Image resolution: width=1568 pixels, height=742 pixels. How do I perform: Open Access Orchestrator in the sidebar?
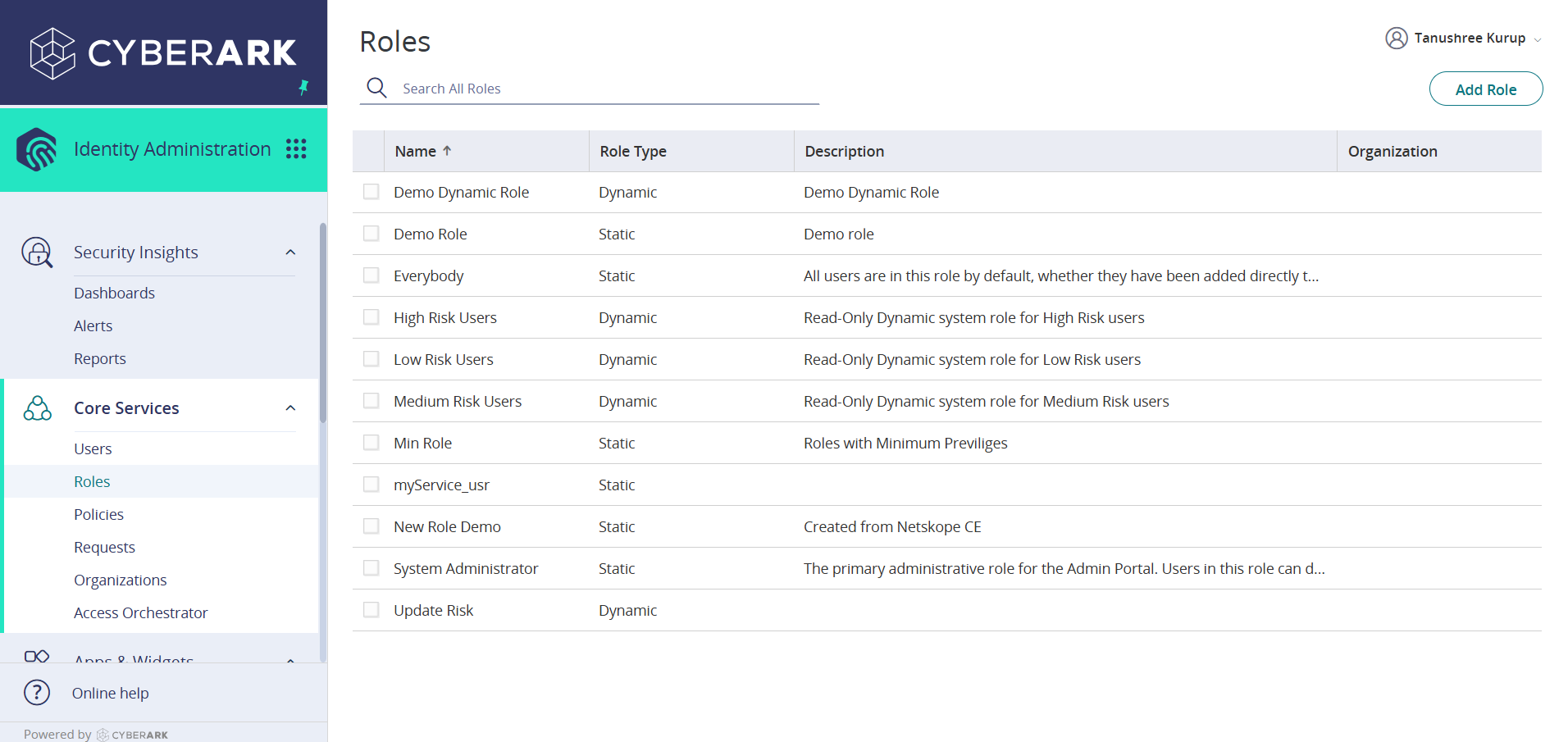141,612
